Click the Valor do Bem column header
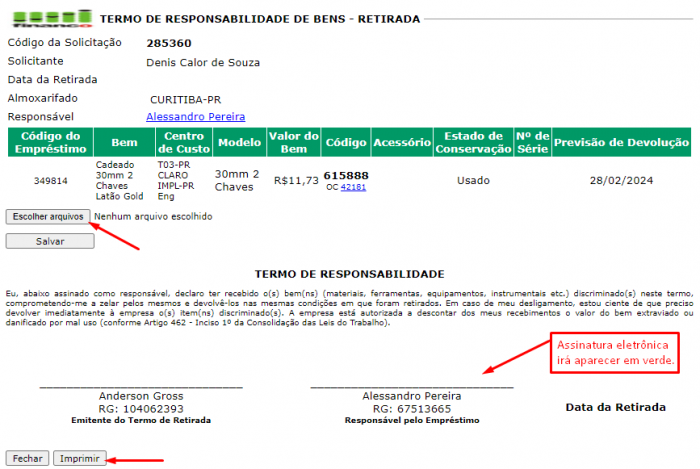The image size is (700, 469). (x=295, y=142)
